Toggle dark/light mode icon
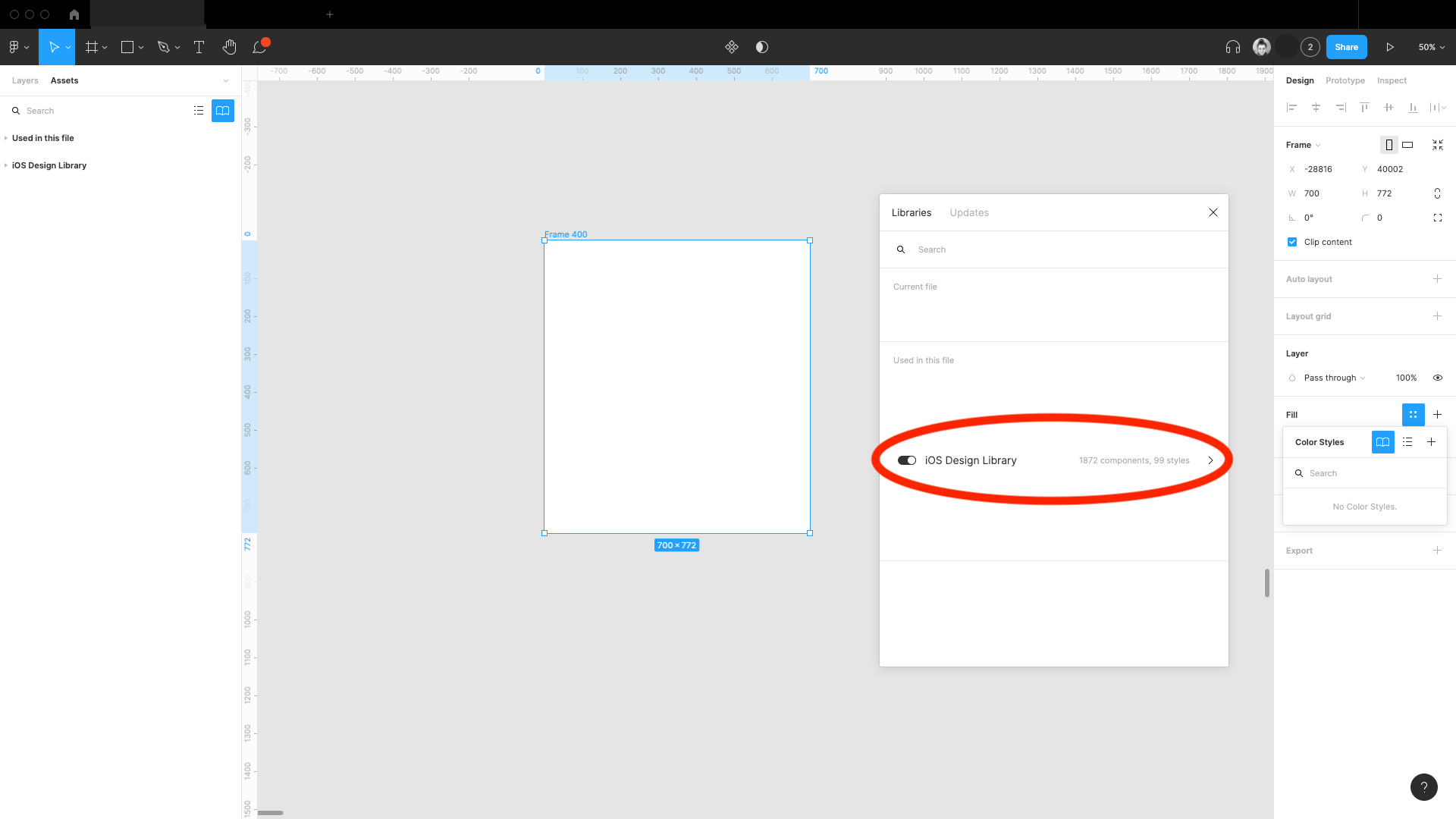Screen dimensions: 1456x819 (x=761, y=47)
